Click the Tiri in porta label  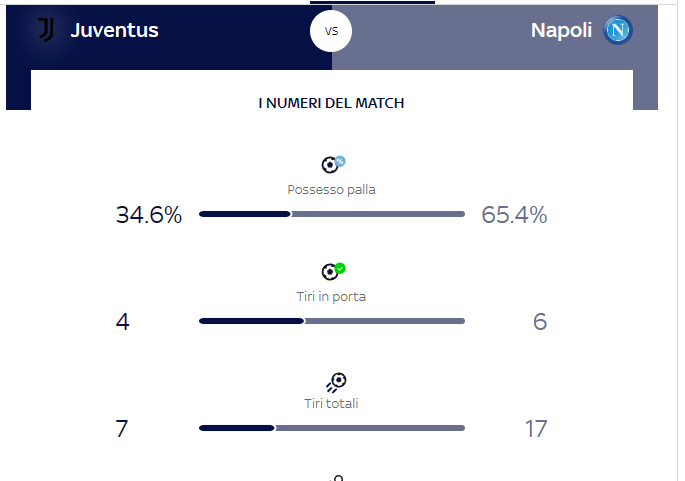[331, 296]
